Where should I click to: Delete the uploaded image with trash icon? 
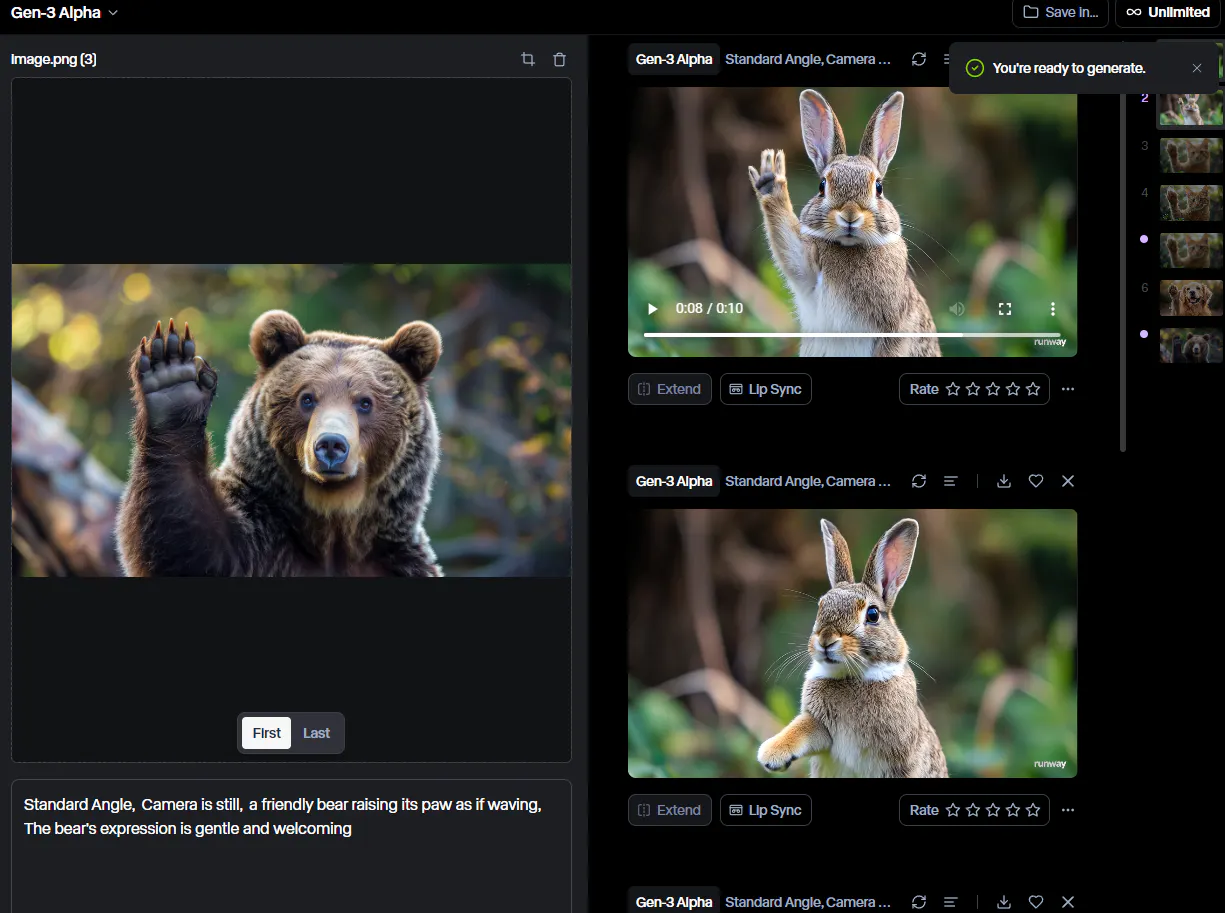(560, 60)
